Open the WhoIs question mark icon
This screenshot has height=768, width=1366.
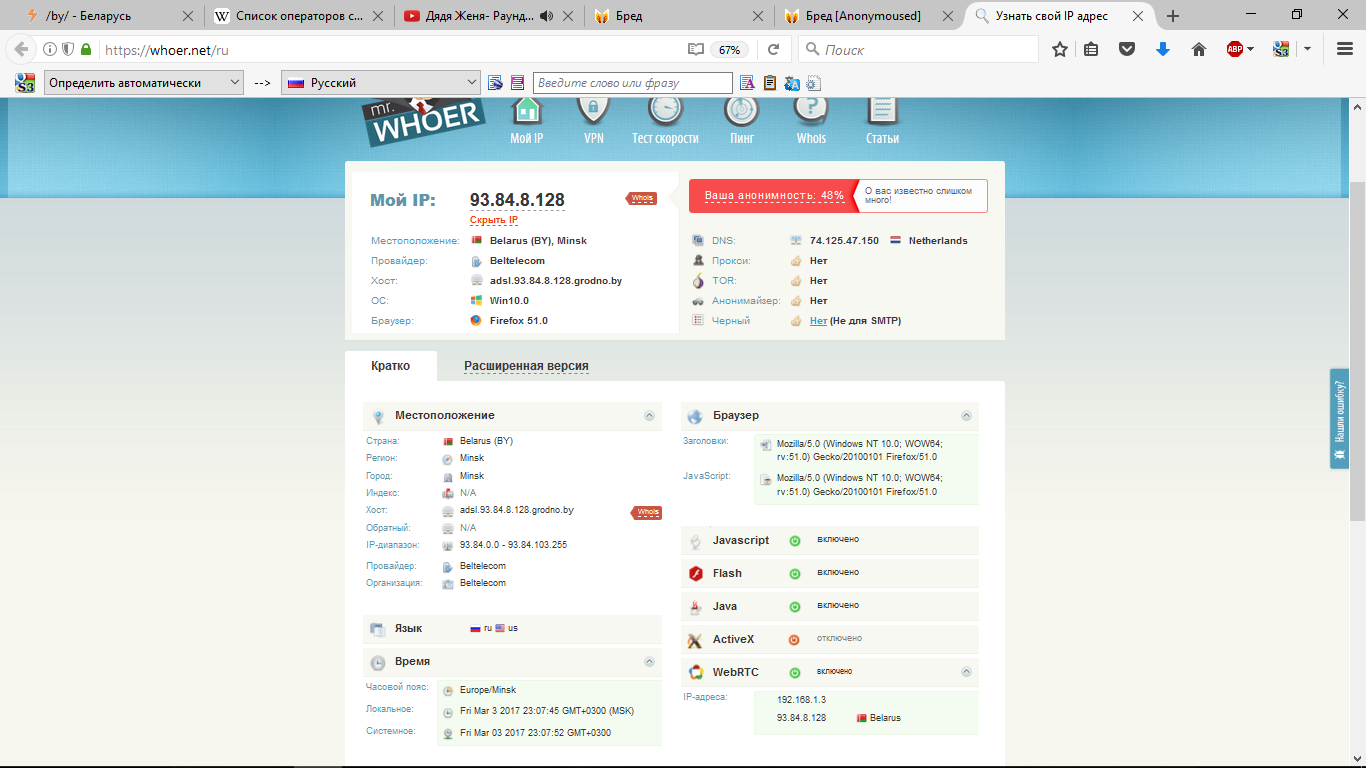pos(811,112)
